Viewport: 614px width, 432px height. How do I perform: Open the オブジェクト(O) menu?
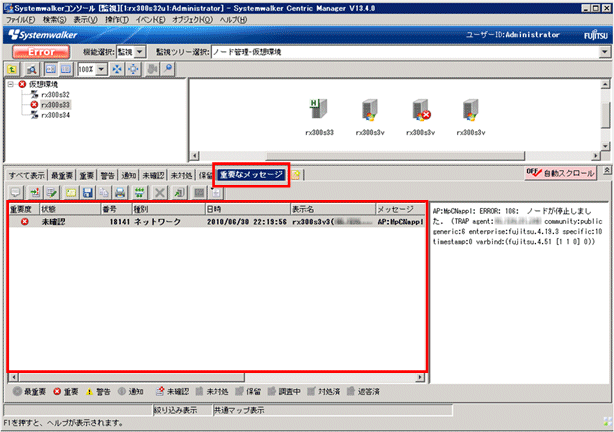pyautogui.click(x=192, y=20)
